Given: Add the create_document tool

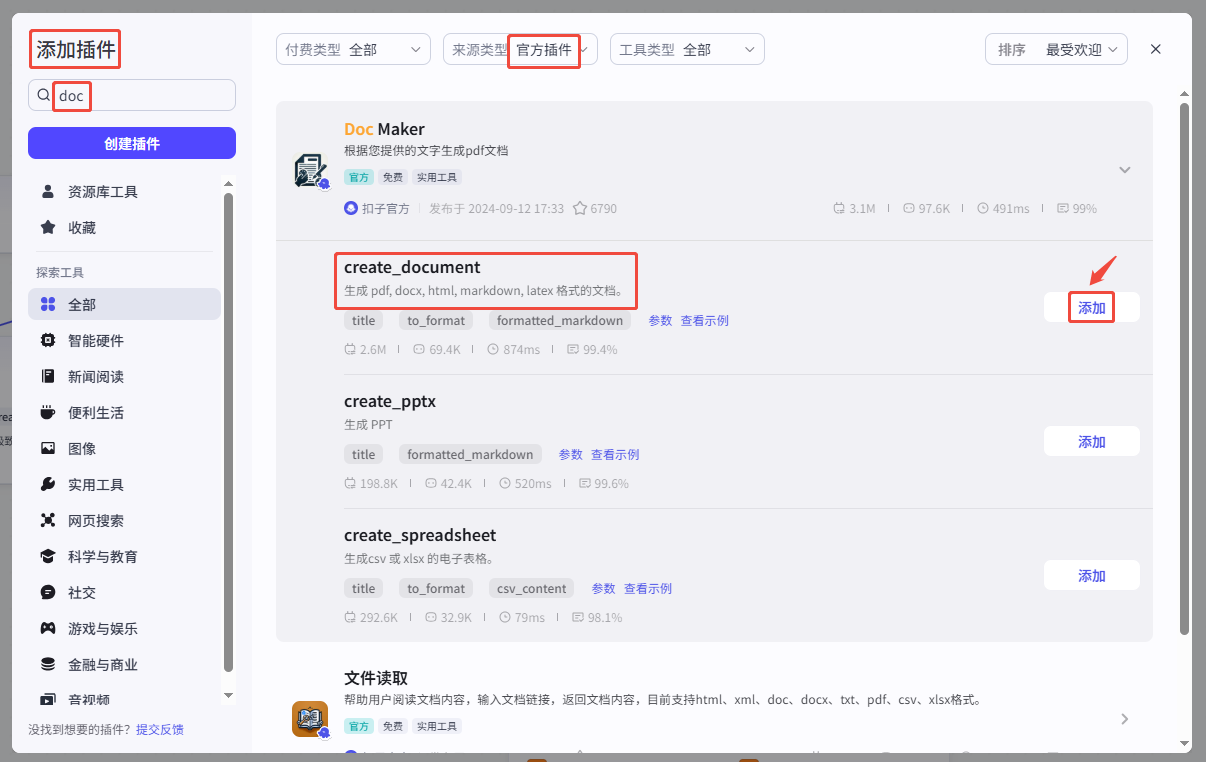Looking at the screenshot, I should pyautogui.click(x=1091, y=308).
